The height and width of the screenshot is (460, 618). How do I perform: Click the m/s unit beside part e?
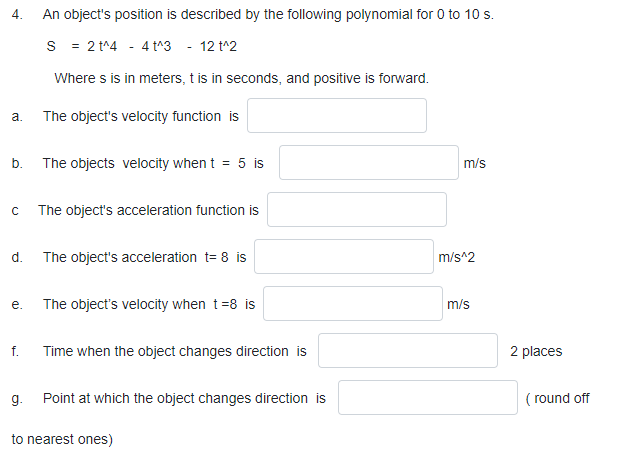pos(459,304)
